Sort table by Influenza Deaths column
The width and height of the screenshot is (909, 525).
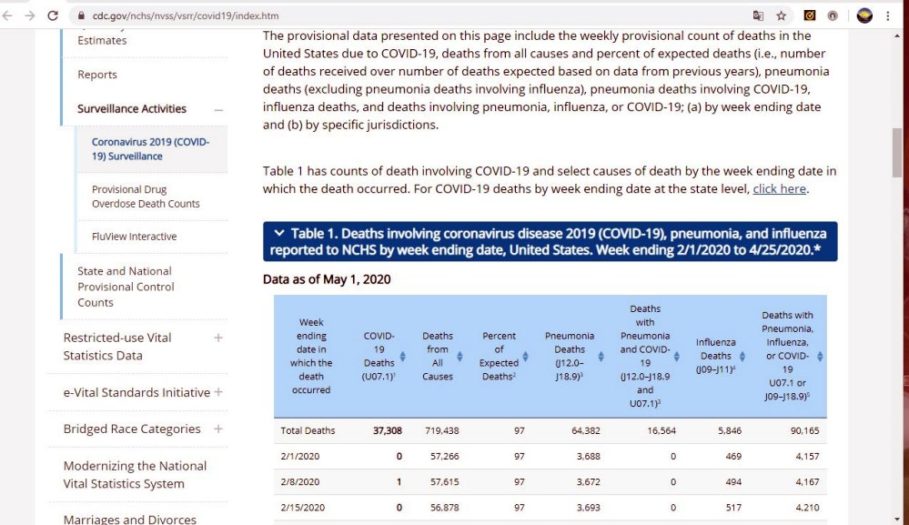pyautogui.click(x=742, y=356)
